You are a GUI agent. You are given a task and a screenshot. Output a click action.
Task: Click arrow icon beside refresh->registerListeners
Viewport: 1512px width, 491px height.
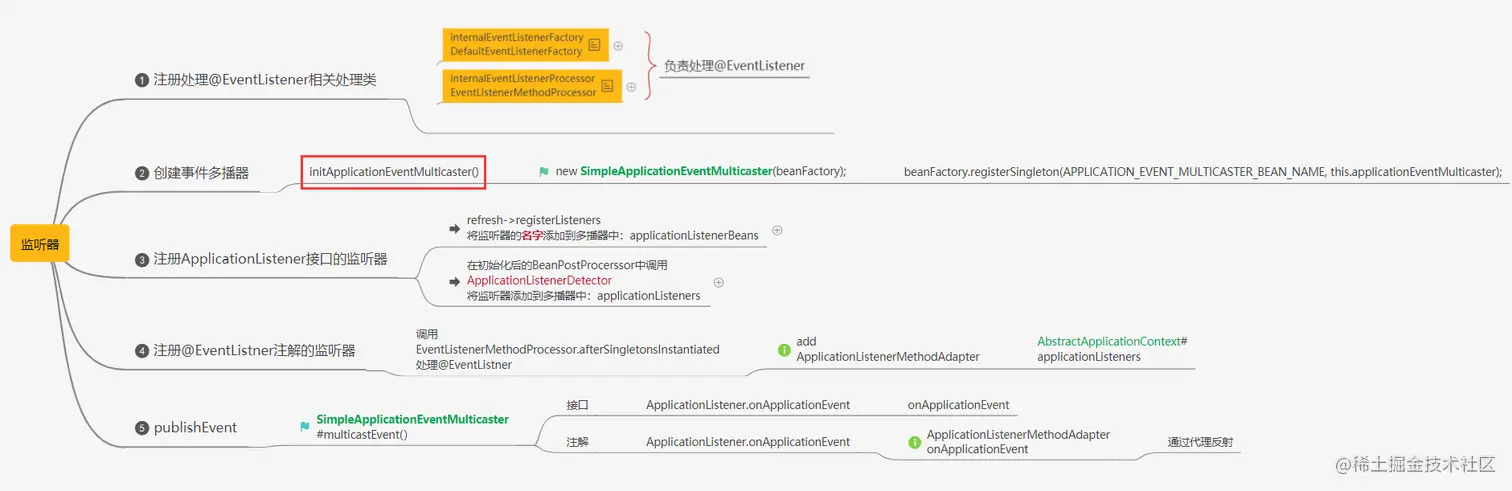click(455, 228)
